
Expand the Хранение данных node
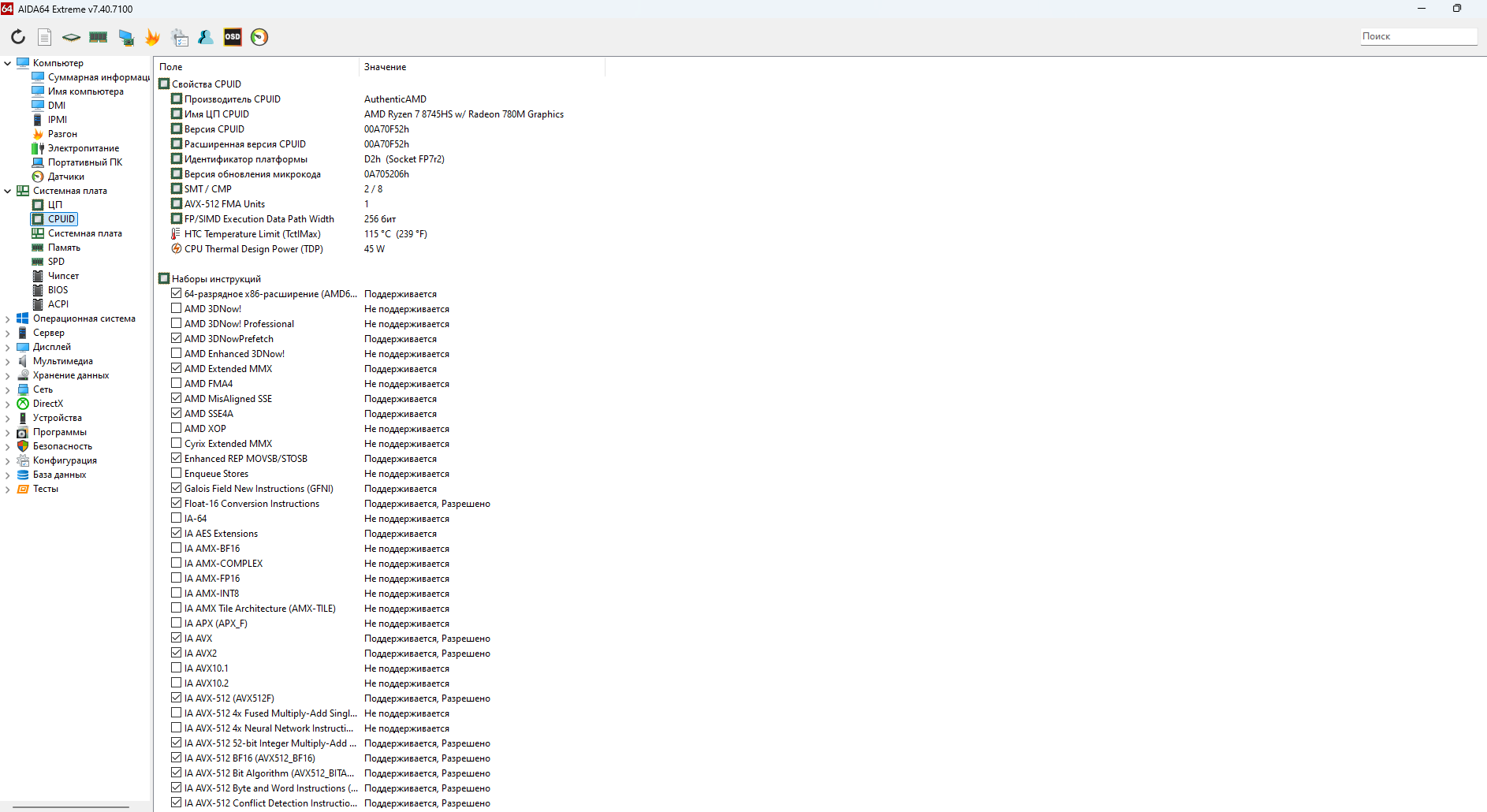(x=8, y=375)
